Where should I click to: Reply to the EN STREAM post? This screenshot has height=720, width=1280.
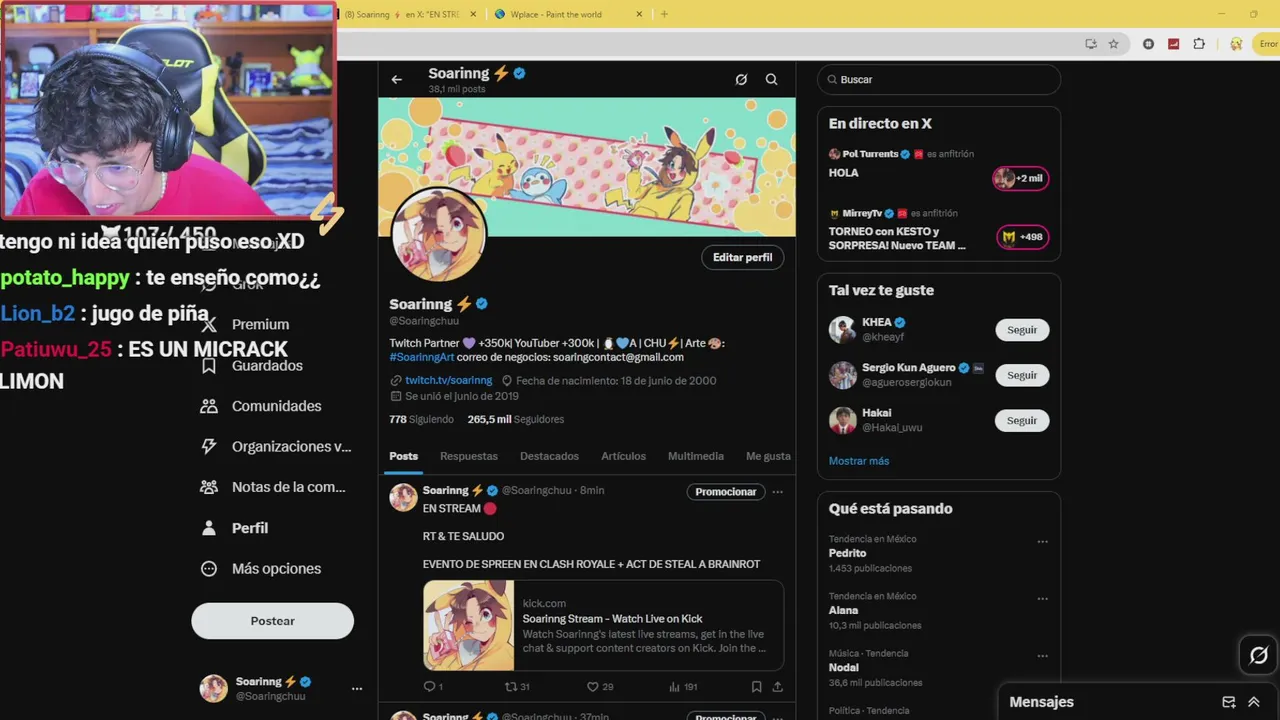point(433,687)
